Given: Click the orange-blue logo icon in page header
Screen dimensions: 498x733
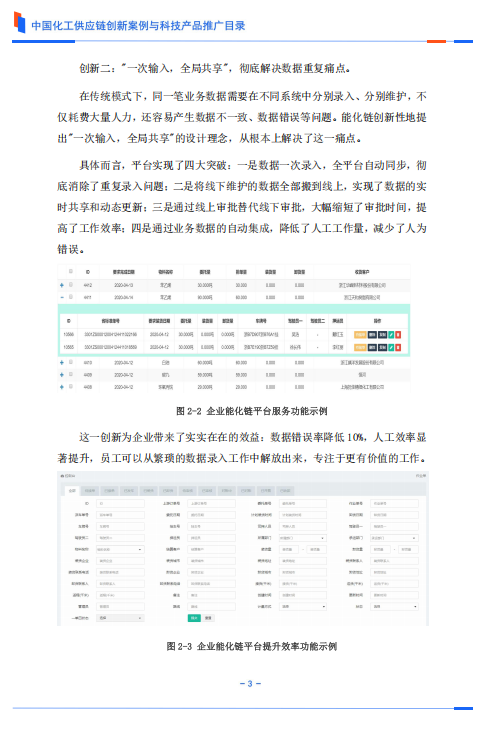Looking at the screenshot, I should tap(20, 22).
